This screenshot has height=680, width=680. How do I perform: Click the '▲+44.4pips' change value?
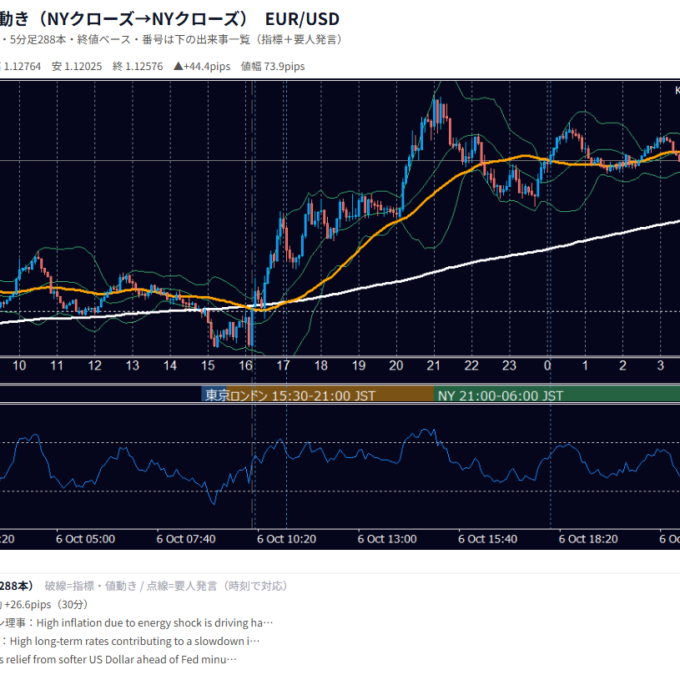202,66
